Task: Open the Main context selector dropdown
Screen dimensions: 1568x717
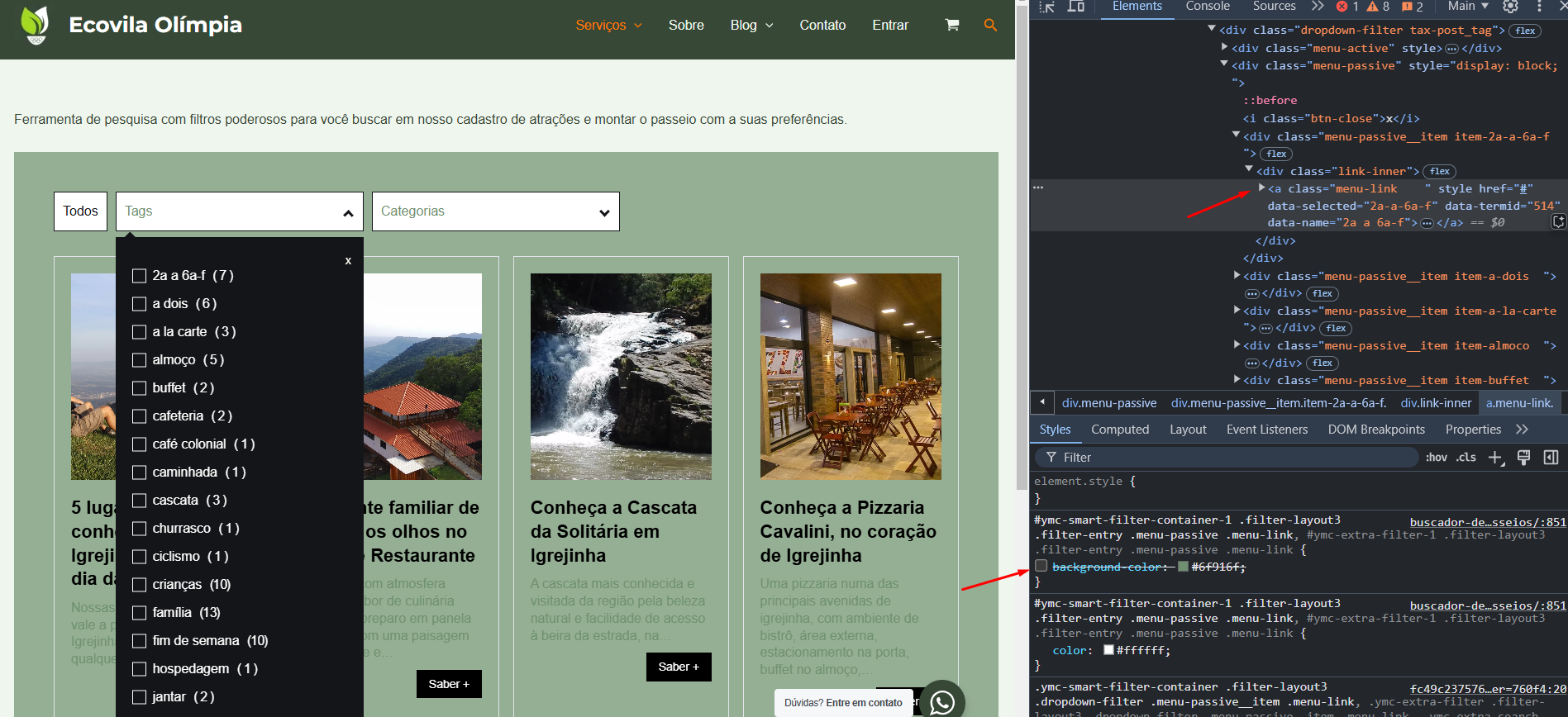Action: [1468, 7]
